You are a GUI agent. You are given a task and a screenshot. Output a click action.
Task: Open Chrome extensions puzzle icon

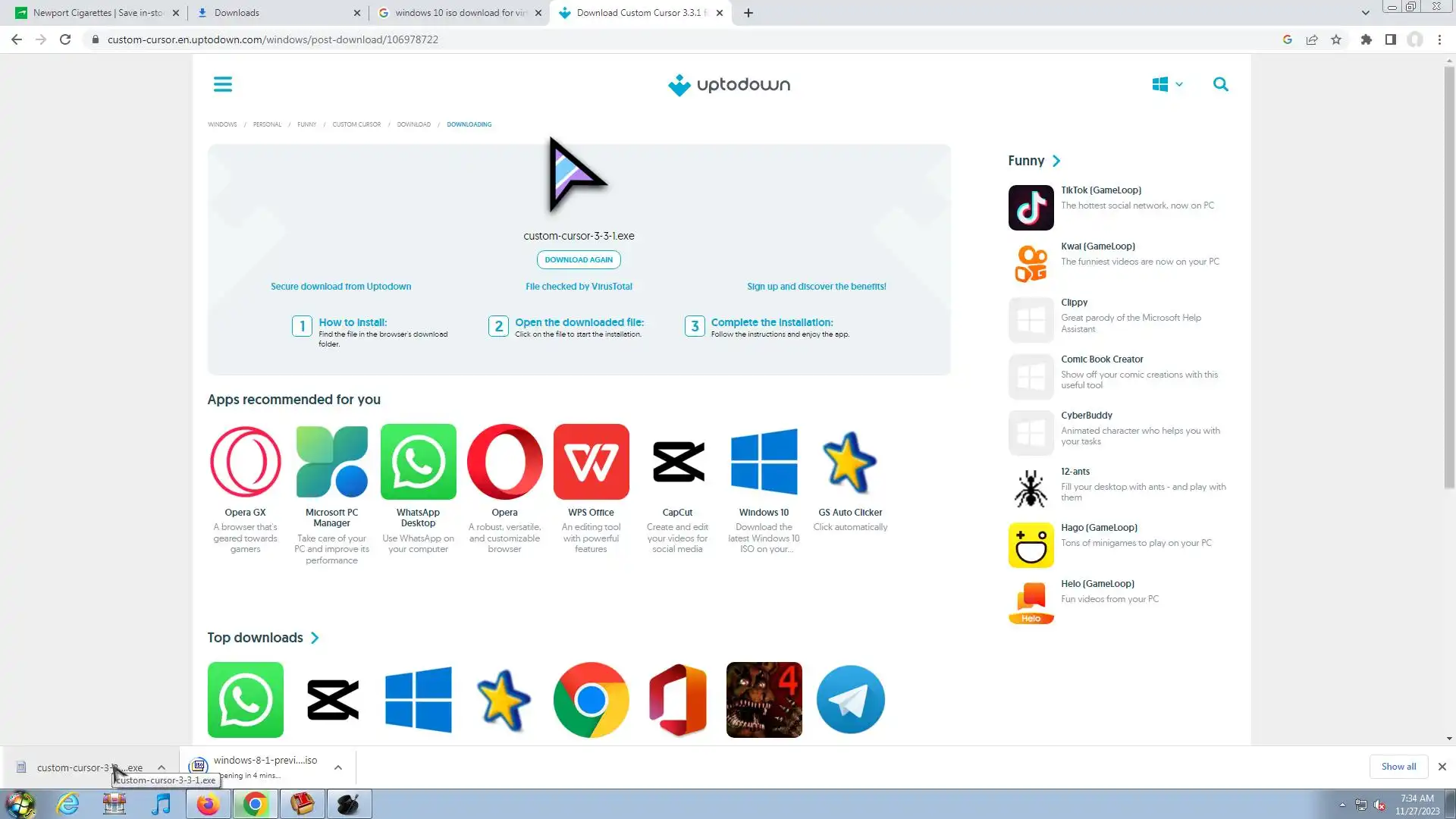tap(1366, 39)
